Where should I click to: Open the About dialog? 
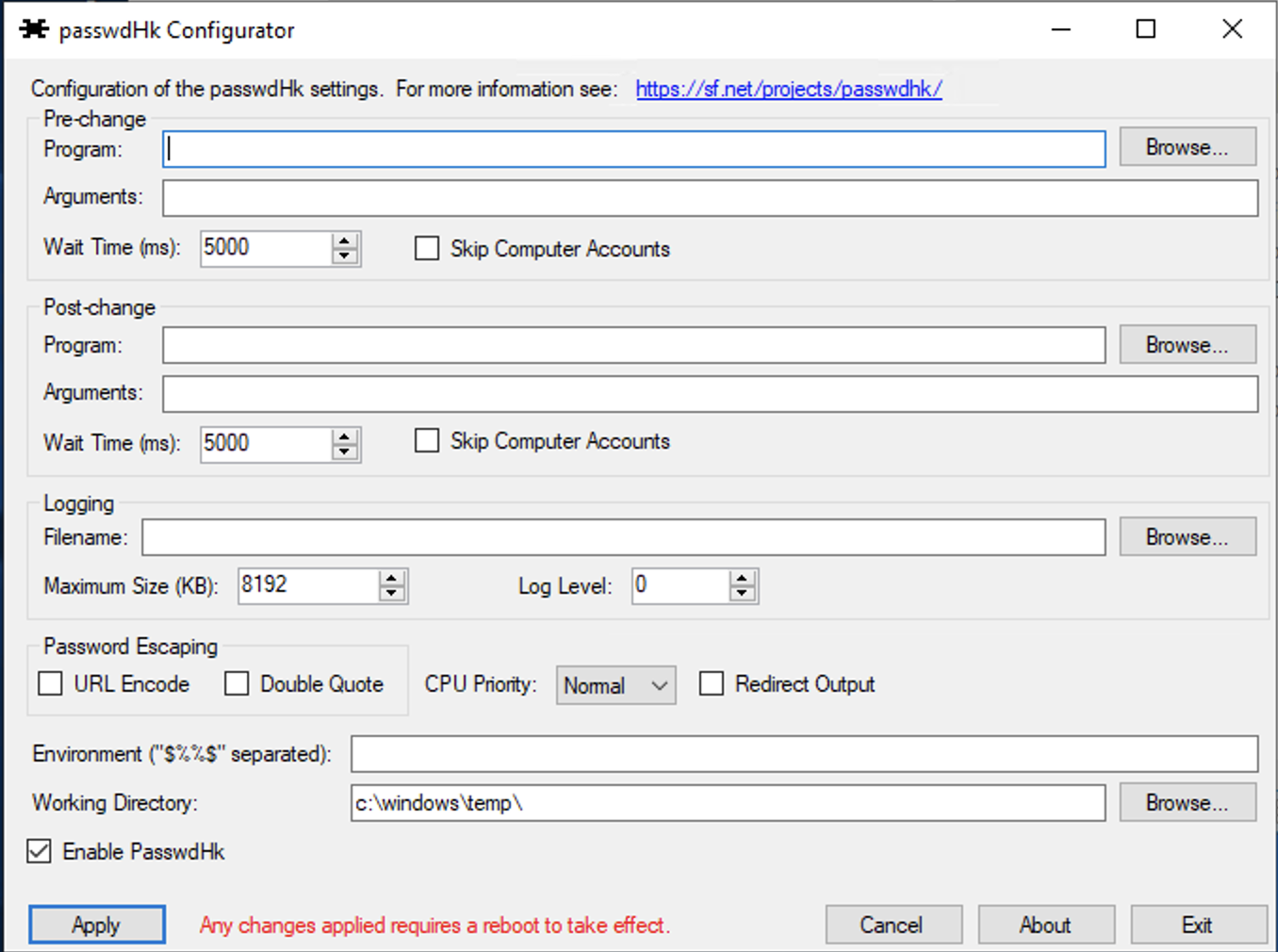[1045, 926]
